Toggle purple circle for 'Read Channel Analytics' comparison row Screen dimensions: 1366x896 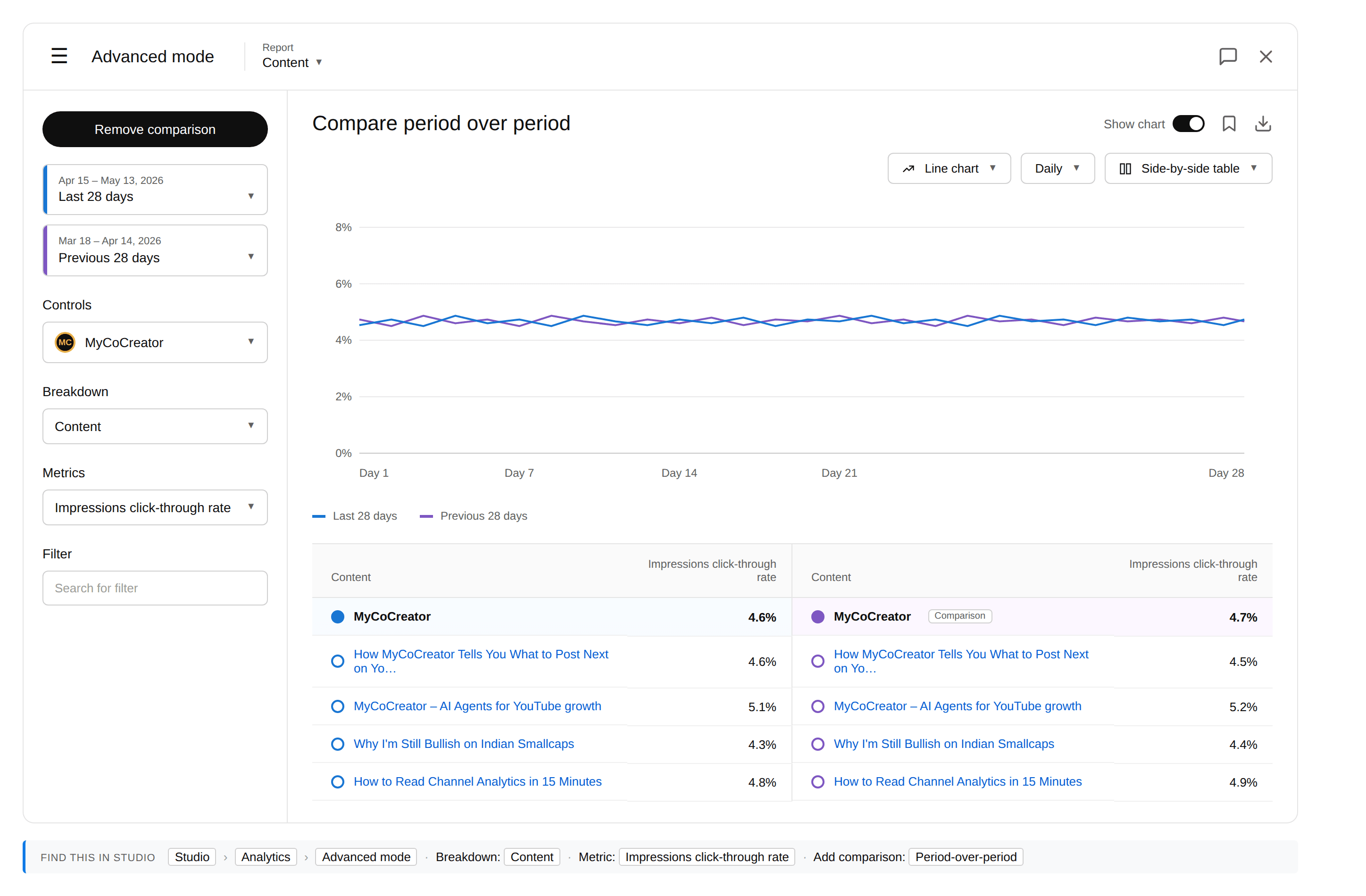tap(818, 782)
